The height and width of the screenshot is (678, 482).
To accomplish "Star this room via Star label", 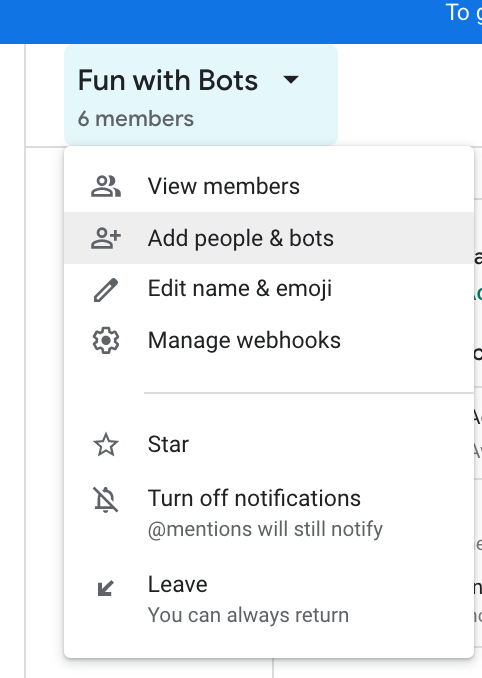I will click(x=168, y=444).
